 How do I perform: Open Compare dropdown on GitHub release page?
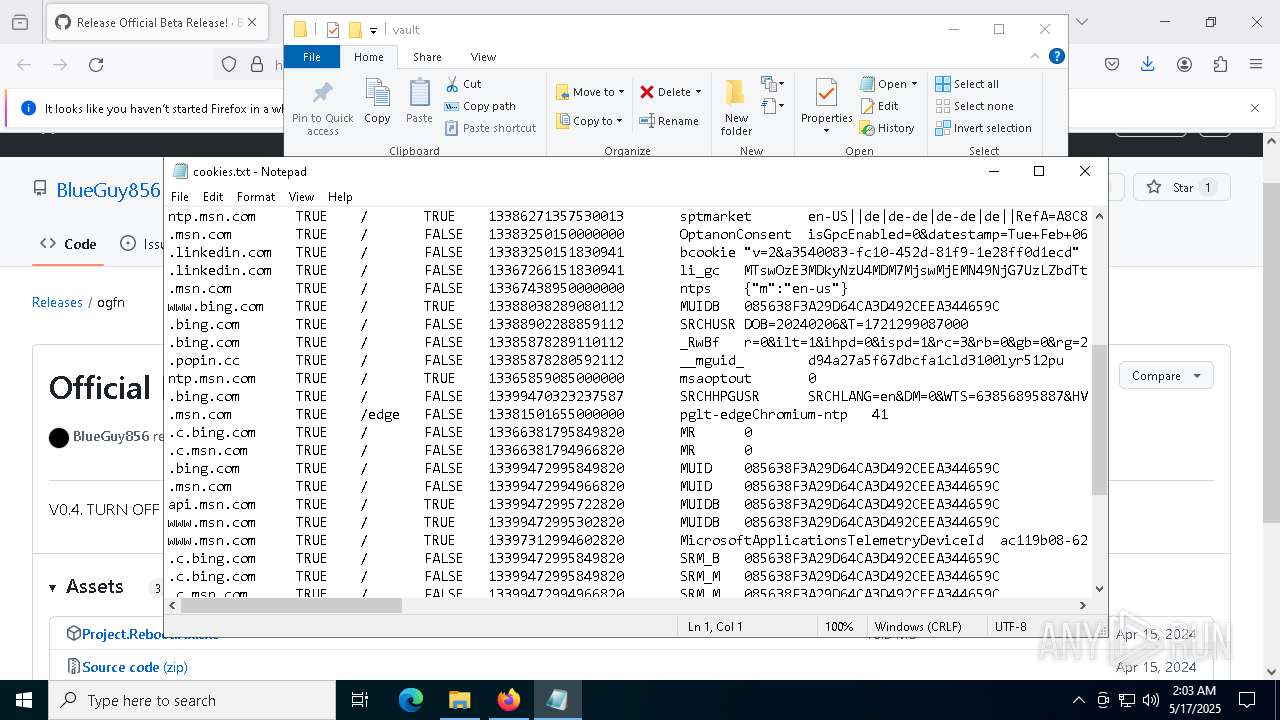[x=1166, y=376]
